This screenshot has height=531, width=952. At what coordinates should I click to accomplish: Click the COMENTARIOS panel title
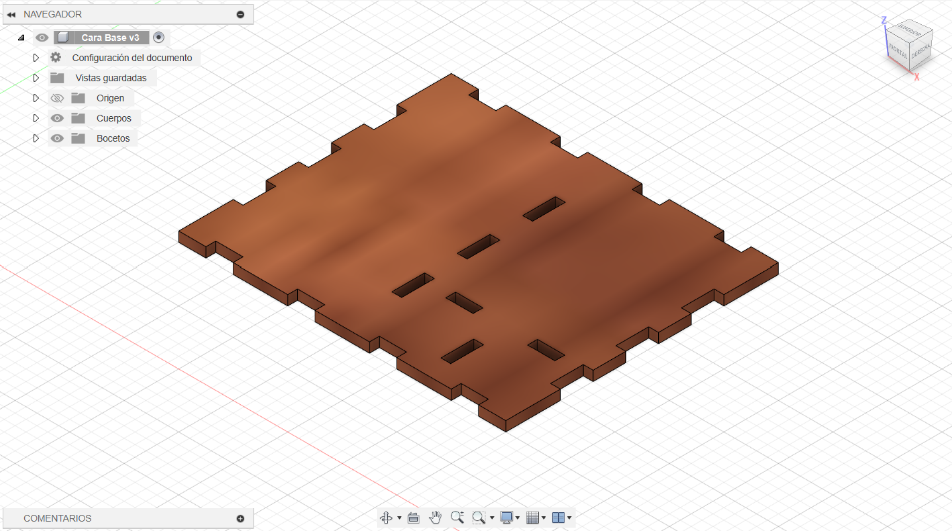[x=57, y=518]
